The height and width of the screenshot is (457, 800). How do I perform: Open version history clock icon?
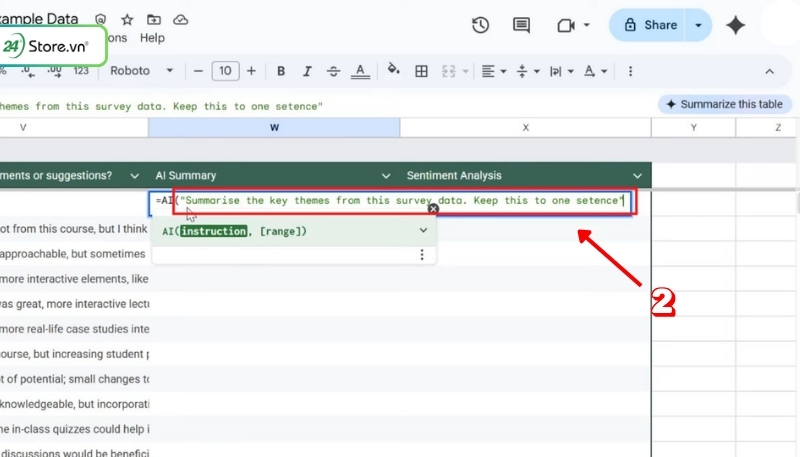480,25
